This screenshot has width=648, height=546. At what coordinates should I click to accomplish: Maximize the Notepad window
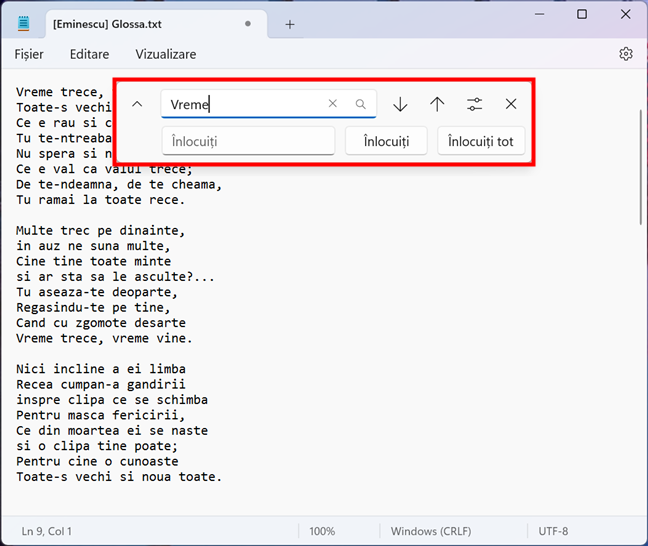click(x=582, y=14)
